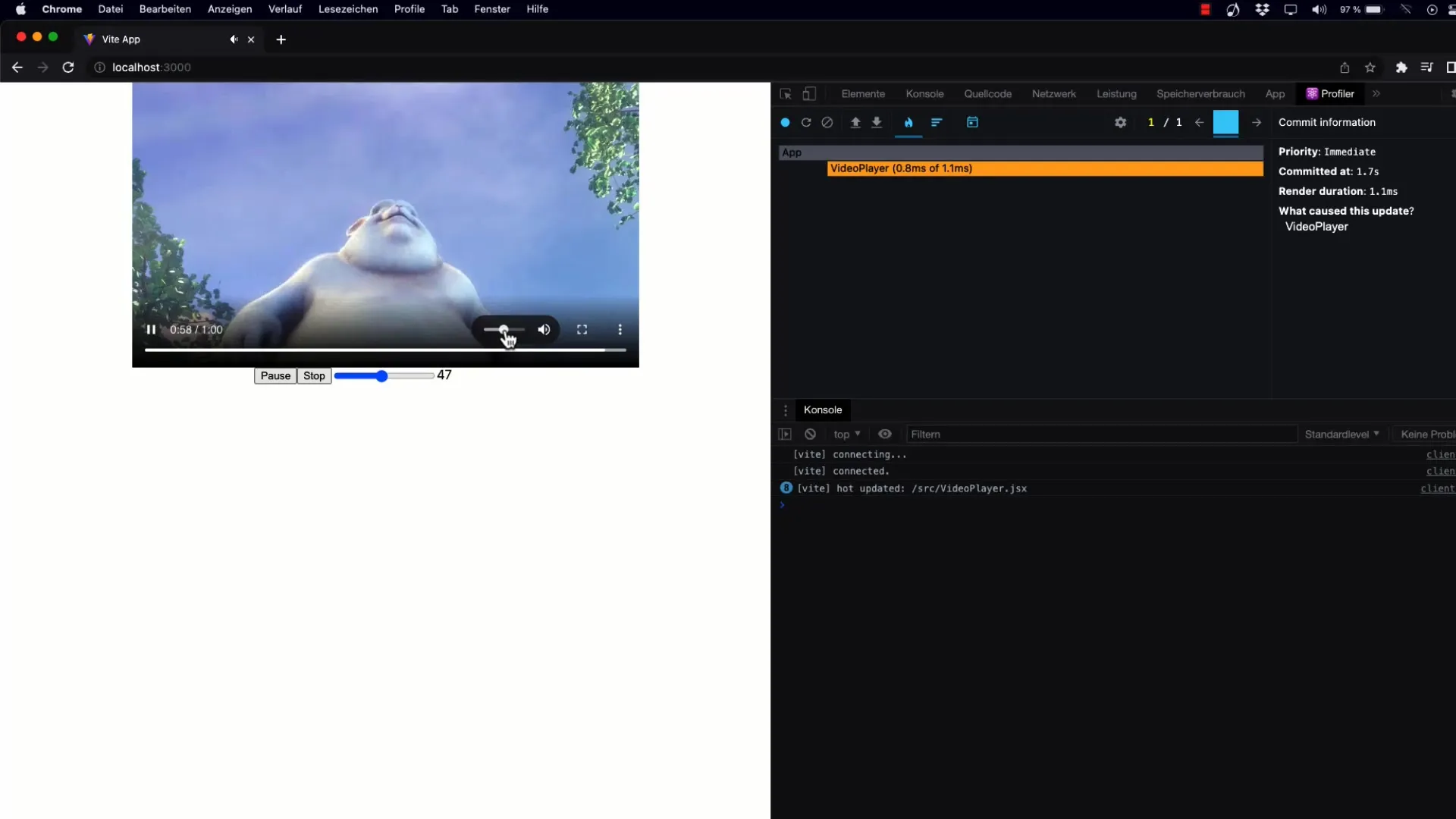The image size is (1456, 819).
Task: Switch to the Ranked chart view
Action: click(937, 122)
